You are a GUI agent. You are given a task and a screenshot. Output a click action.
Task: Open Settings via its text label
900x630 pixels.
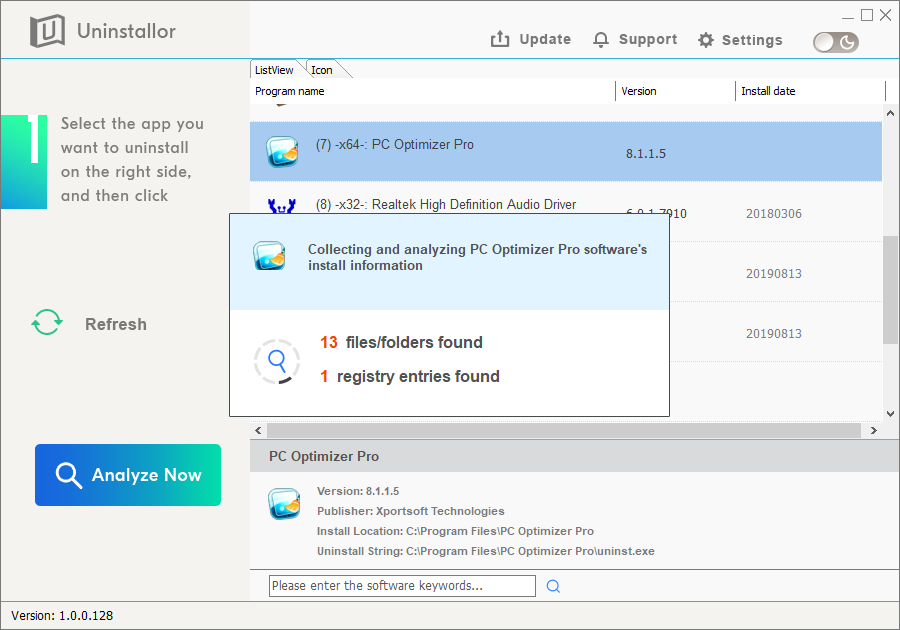(x=752, y=40)
